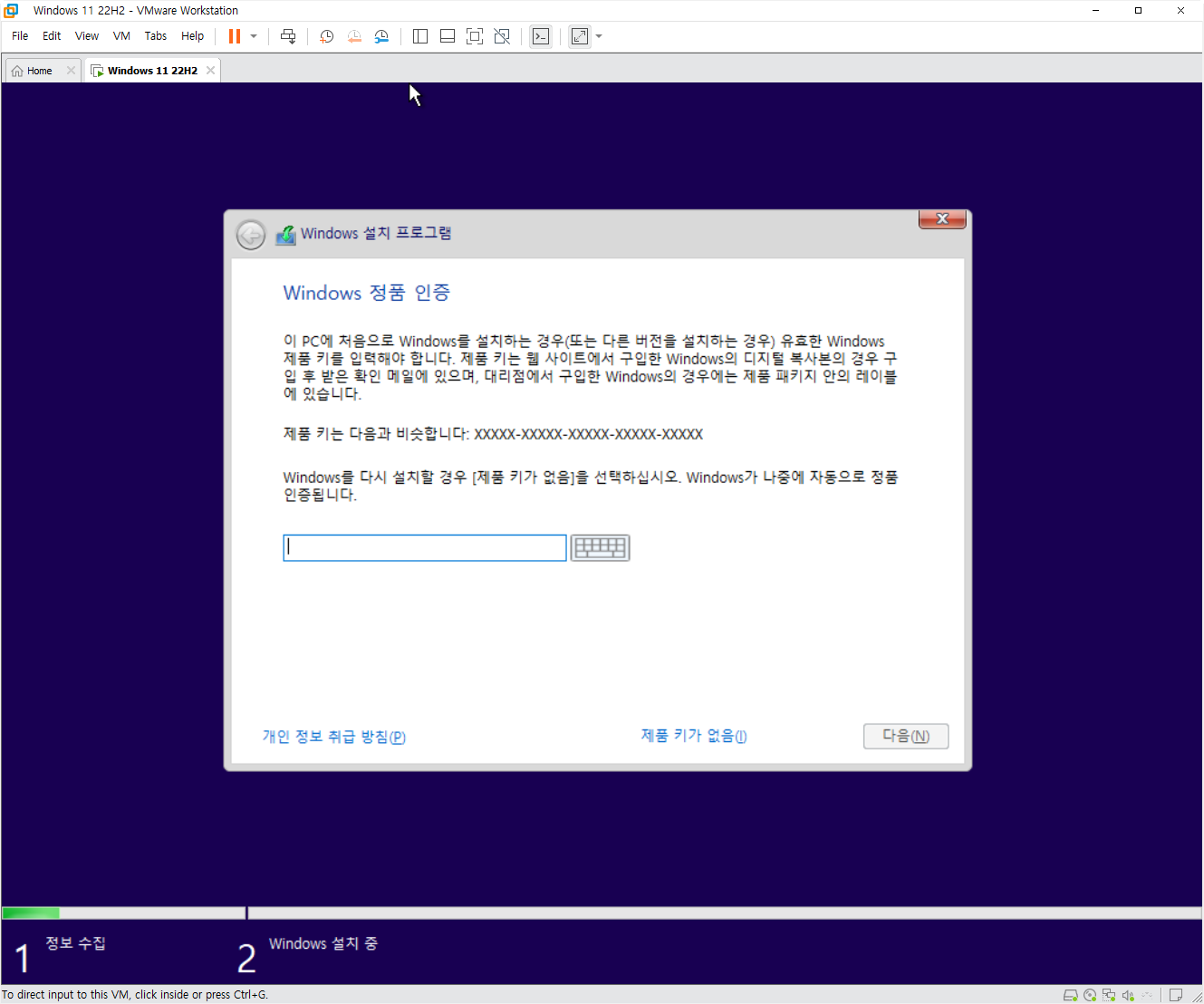Open the console view toolbar button

541,36
